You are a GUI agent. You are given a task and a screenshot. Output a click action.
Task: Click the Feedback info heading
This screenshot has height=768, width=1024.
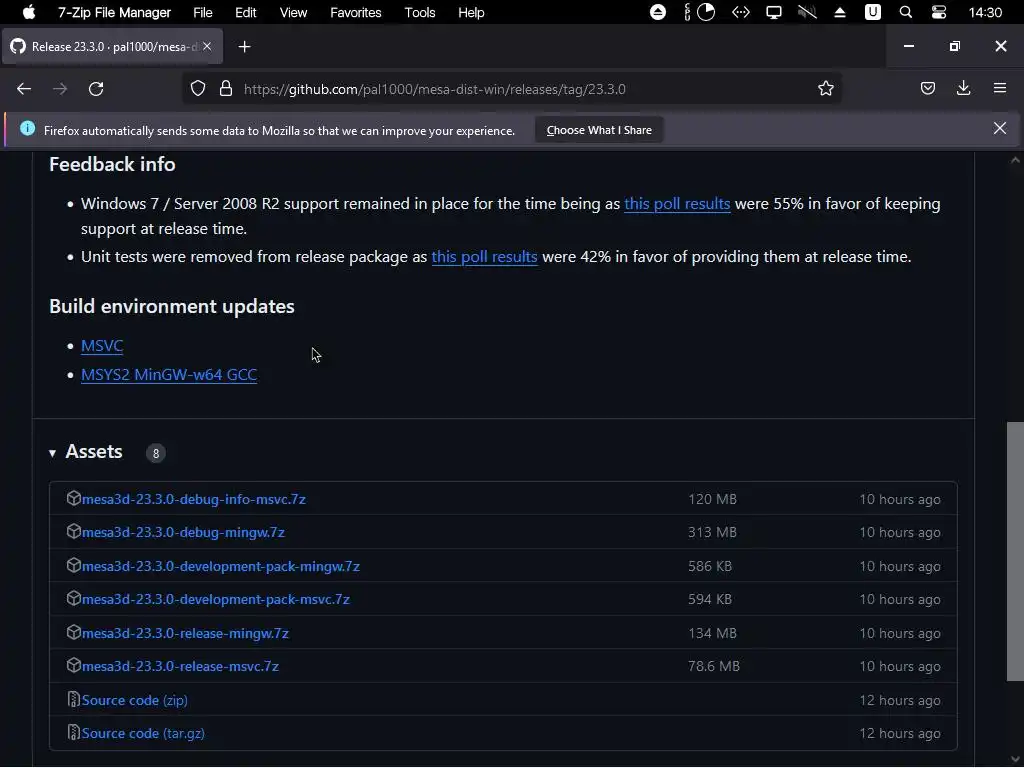point(112,165)
